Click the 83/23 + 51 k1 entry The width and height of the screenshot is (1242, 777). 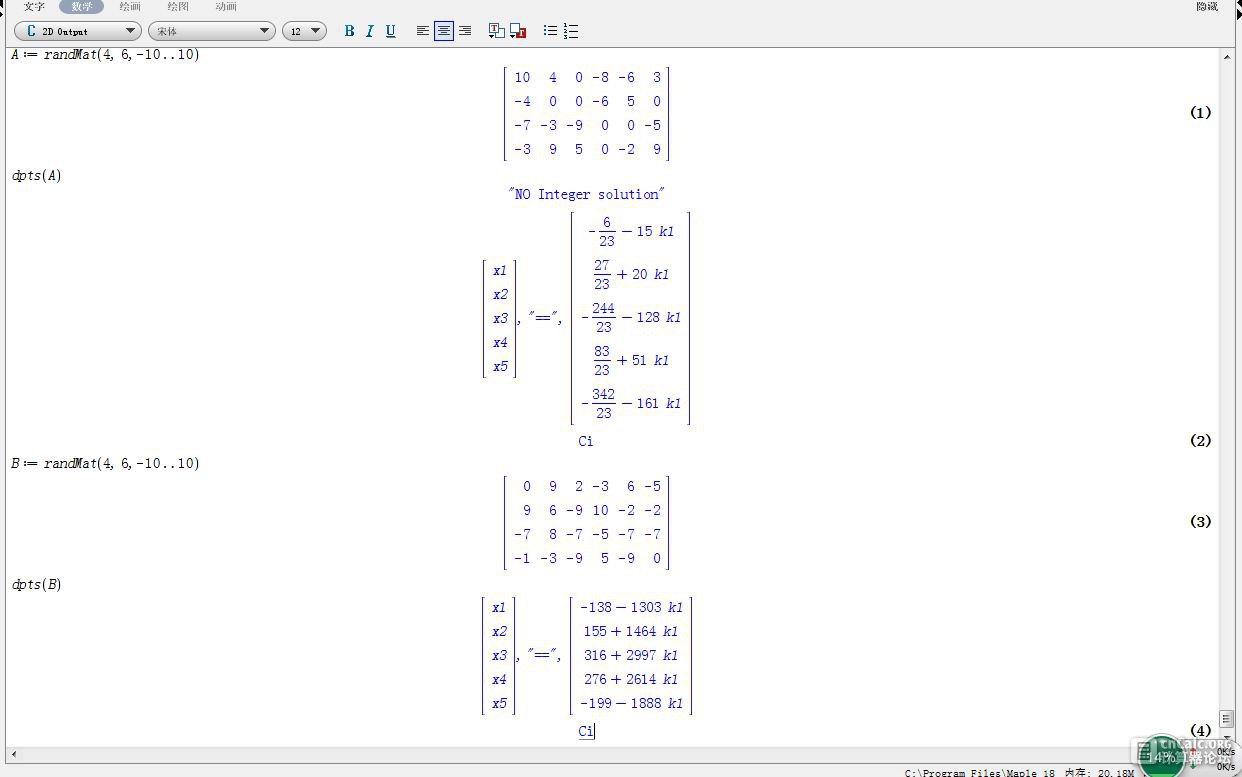pos(631,361)
